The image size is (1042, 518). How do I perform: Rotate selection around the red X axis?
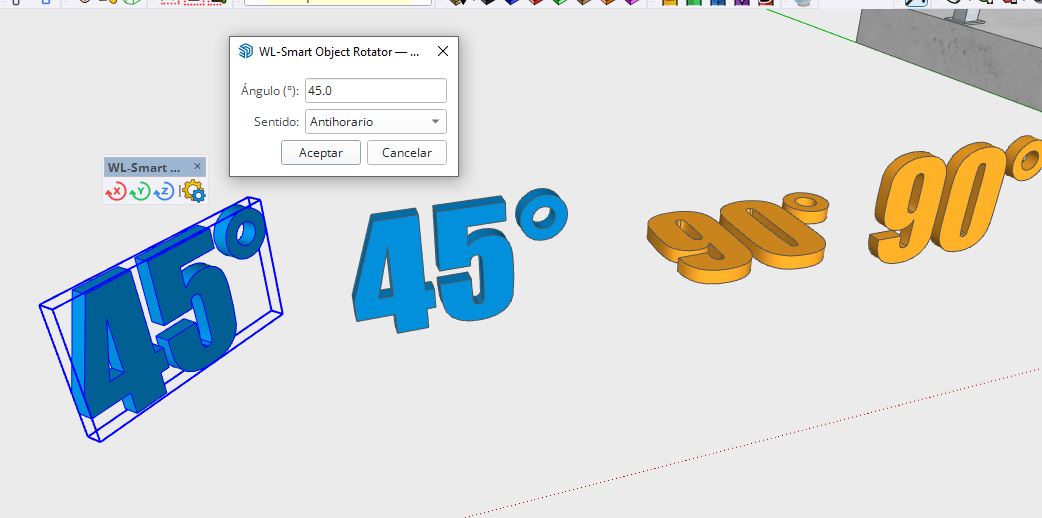(x=116, y=192)
